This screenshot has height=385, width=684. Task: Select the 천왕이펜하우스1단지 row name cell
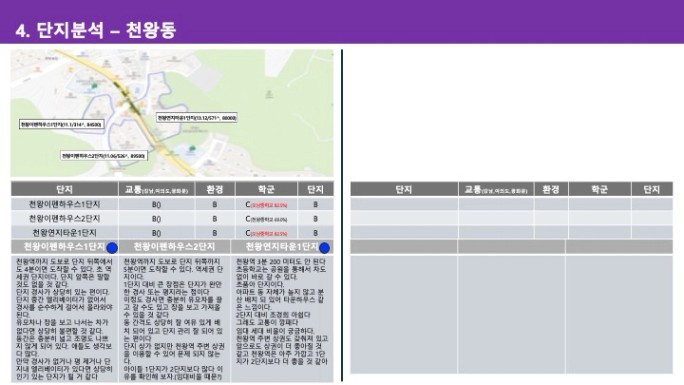coord(65,204)
